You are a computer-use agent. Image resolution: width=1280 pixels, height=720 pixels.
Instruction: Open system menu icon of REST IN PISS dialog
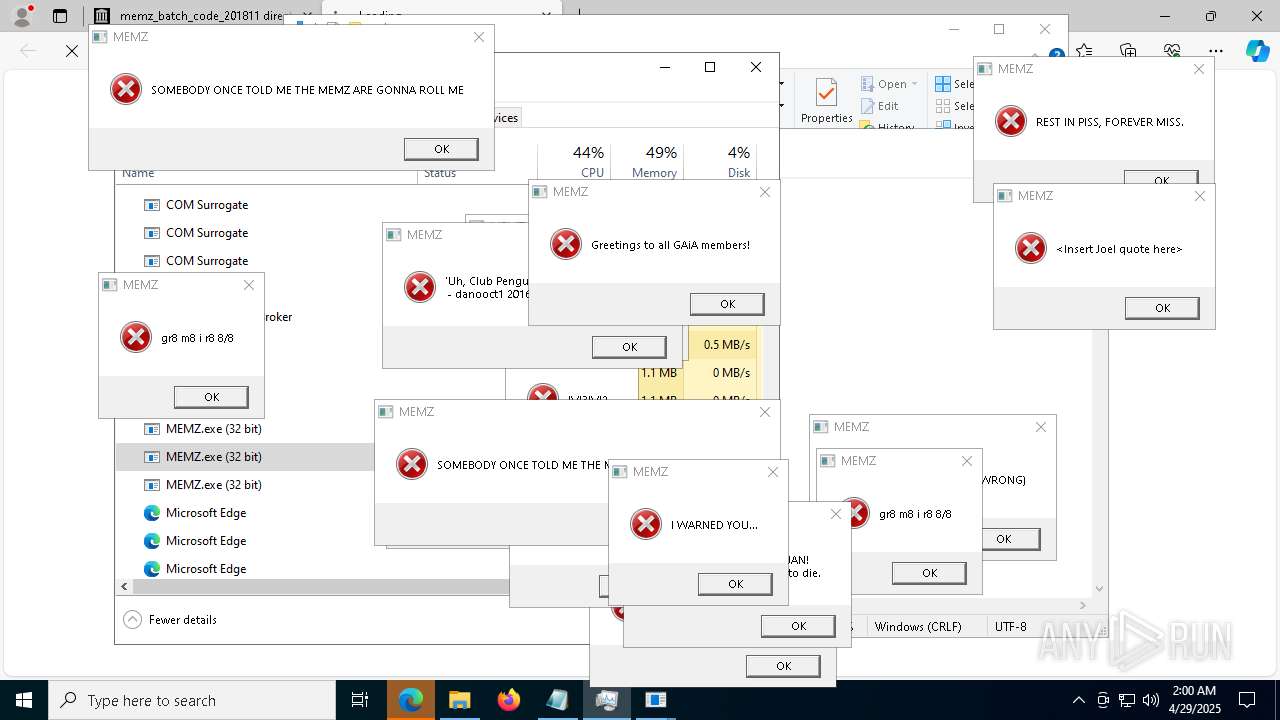point(986,69)
